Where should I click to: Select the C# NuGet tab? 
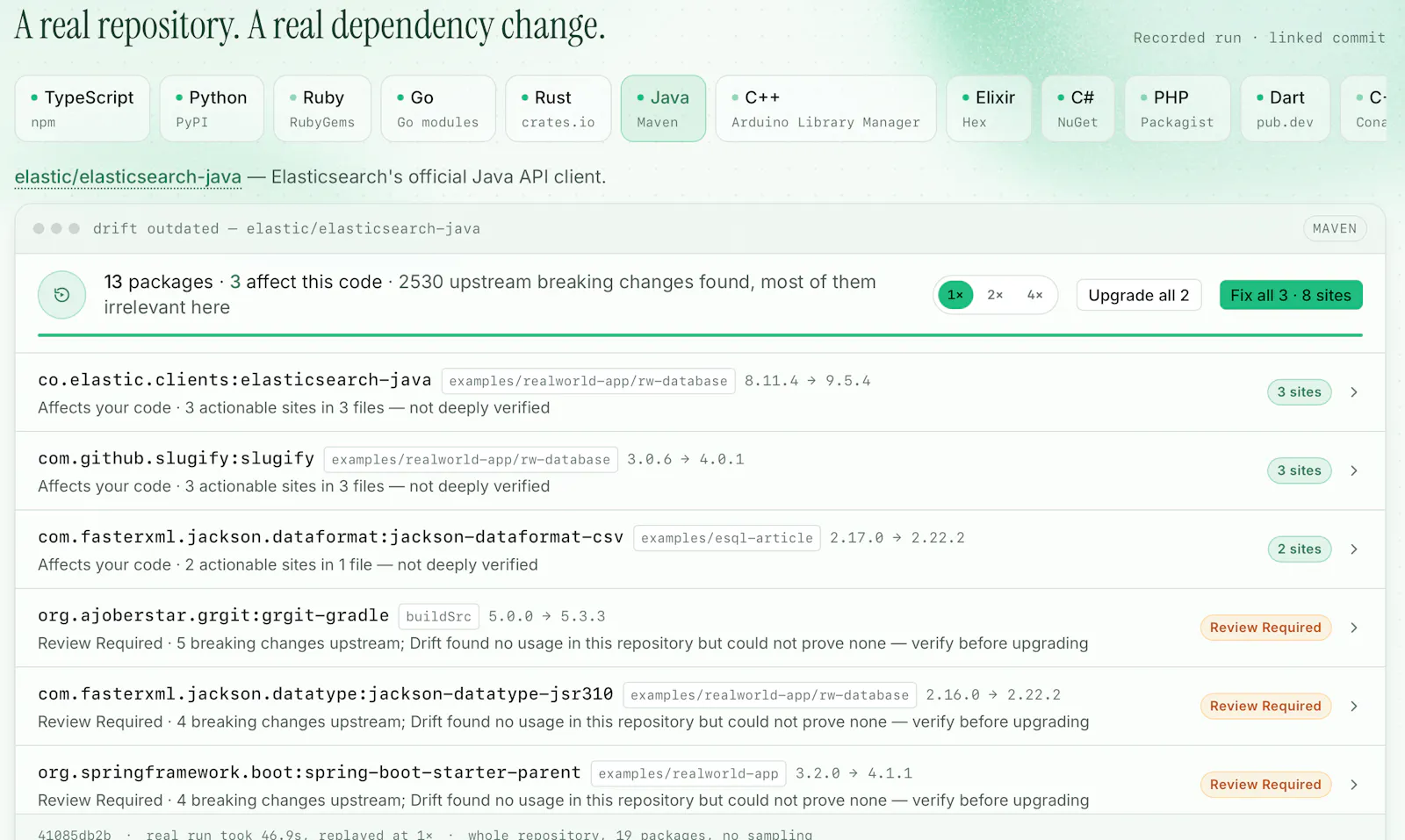1077,109
